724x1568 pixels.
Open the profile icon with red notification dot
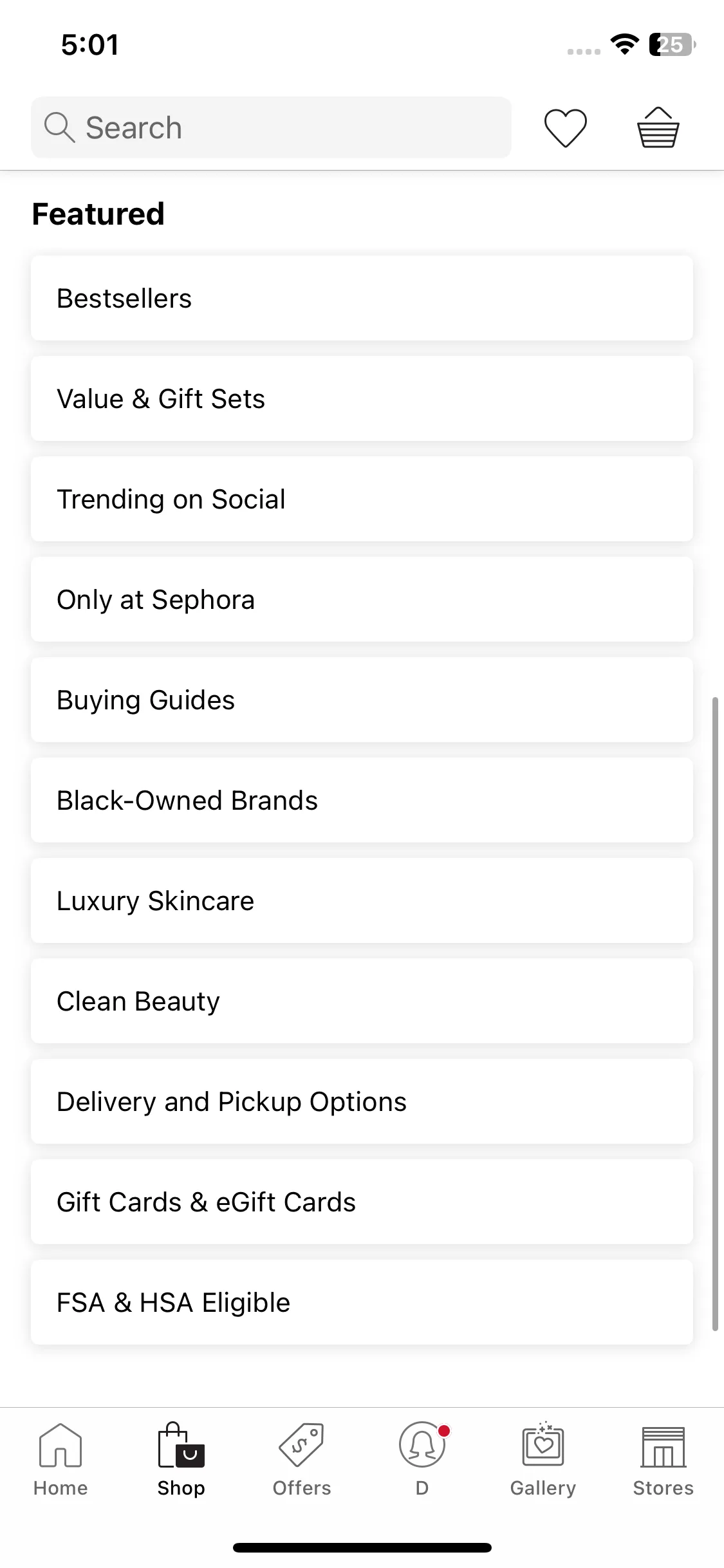(422, 1460)
